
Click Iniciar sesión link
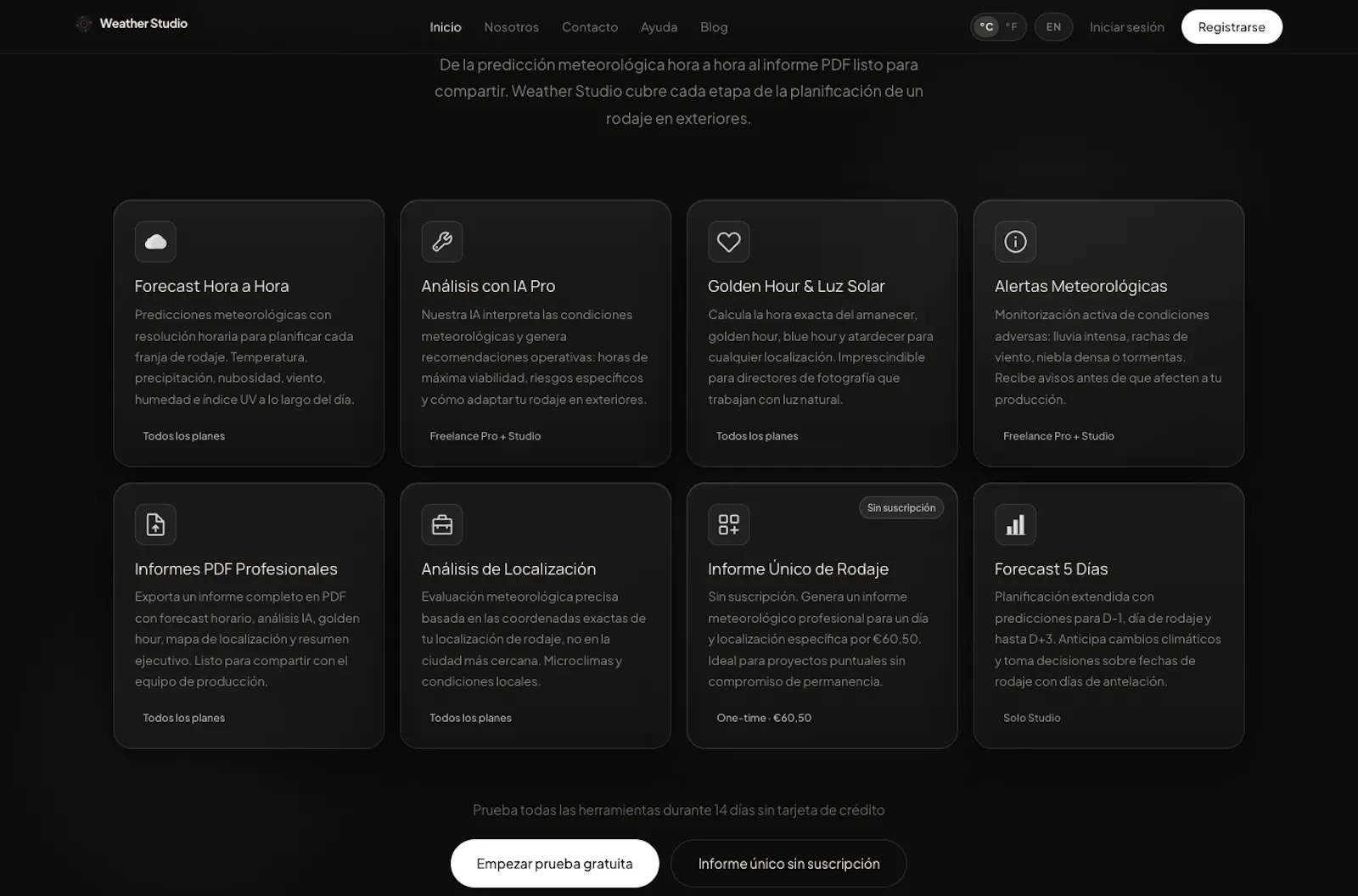1126,27
